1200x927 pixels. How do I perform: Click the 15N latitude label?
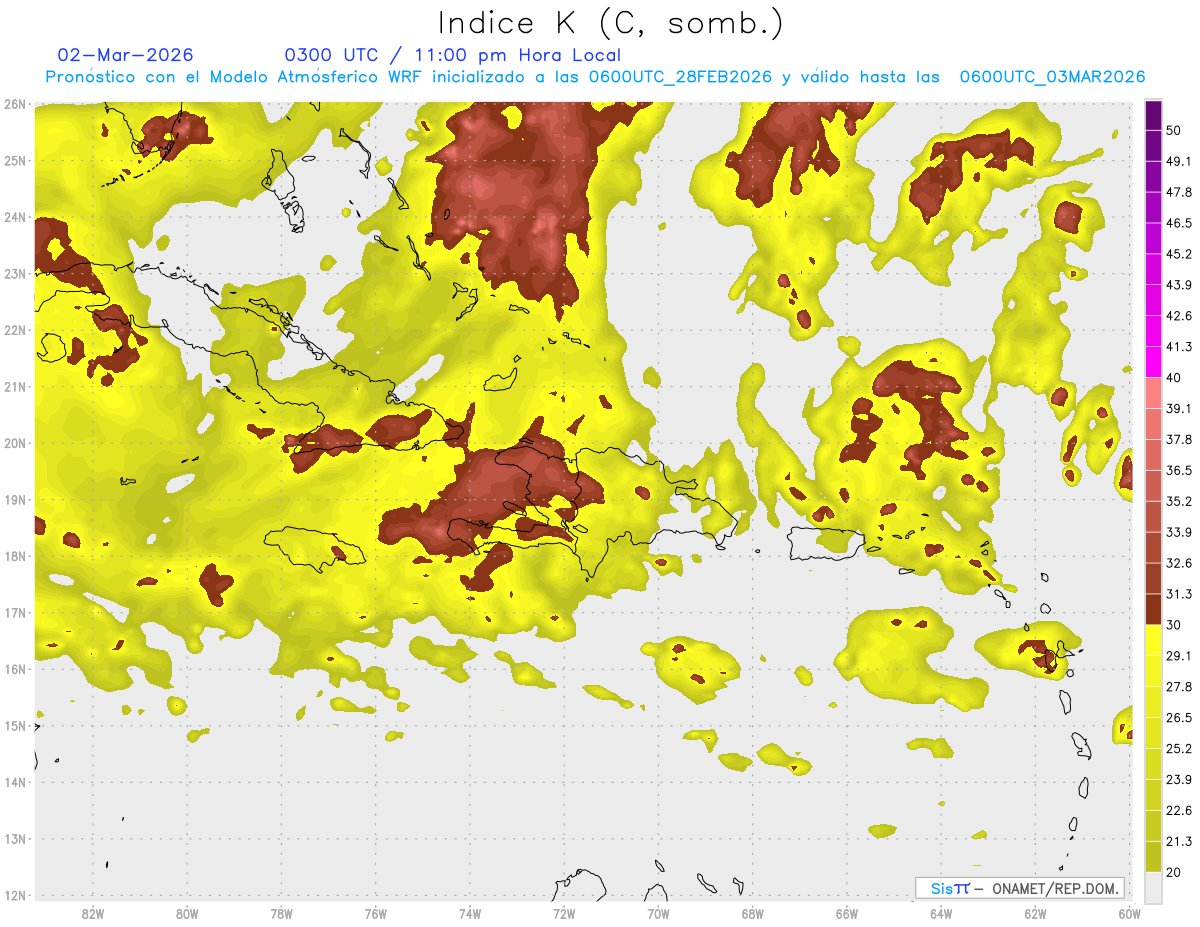coord(14,725)
